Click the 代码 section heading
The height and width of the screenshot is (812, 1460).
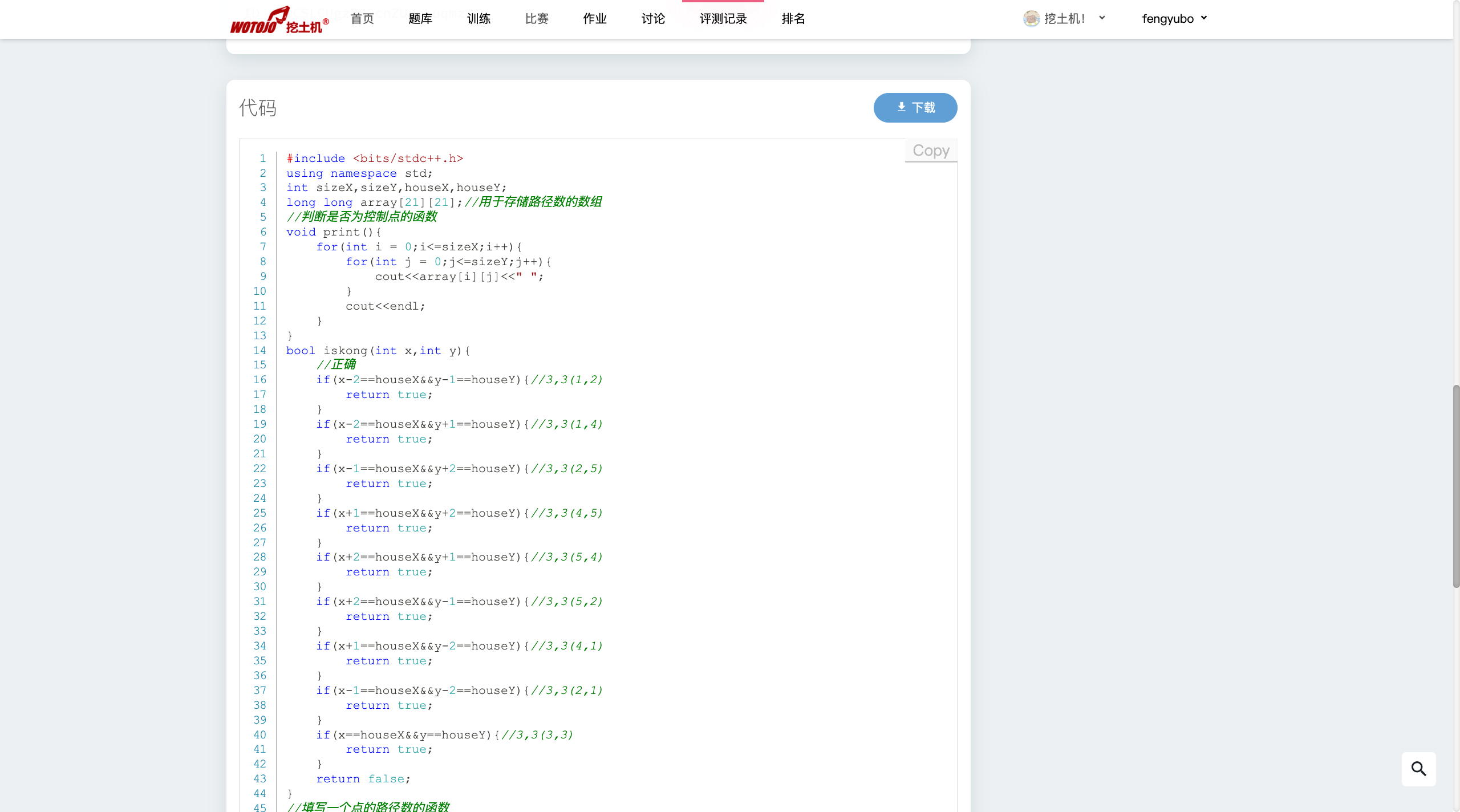click(258, 108)
